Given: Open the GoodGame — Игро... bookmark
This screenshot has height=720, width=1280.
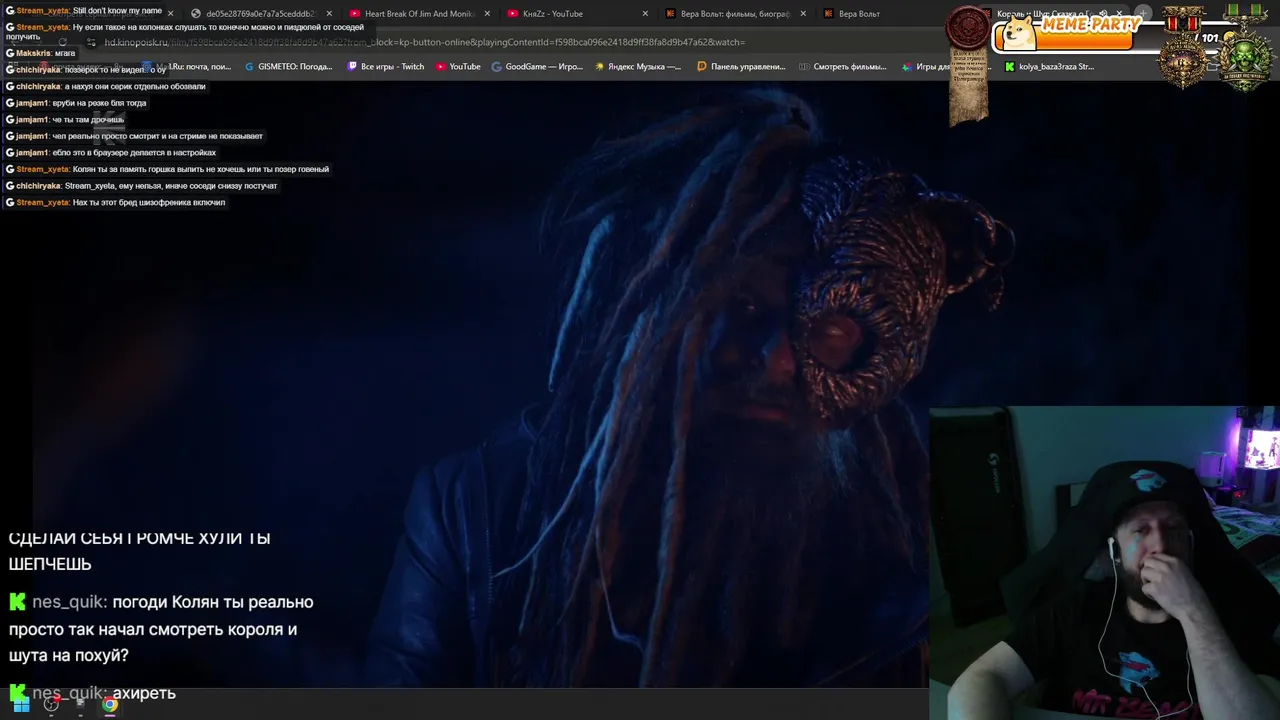Looking at the screenshot, I should point(537,67).
